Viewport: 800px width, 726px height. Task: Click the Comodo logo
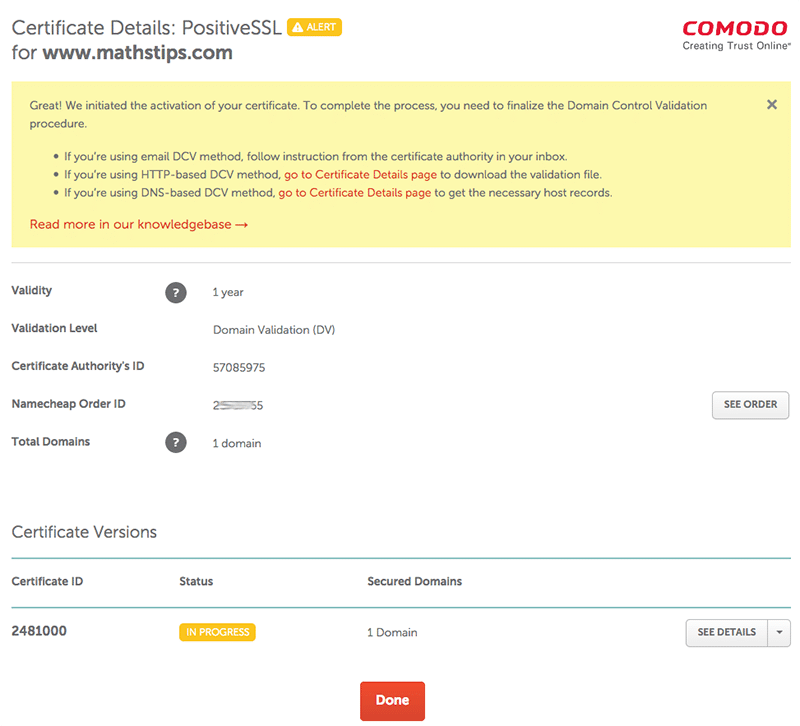[736, 35]
